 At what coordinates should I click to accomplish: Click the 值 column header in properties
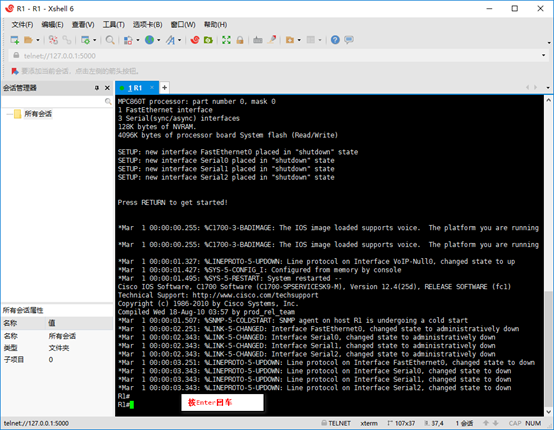coord(79,323)
